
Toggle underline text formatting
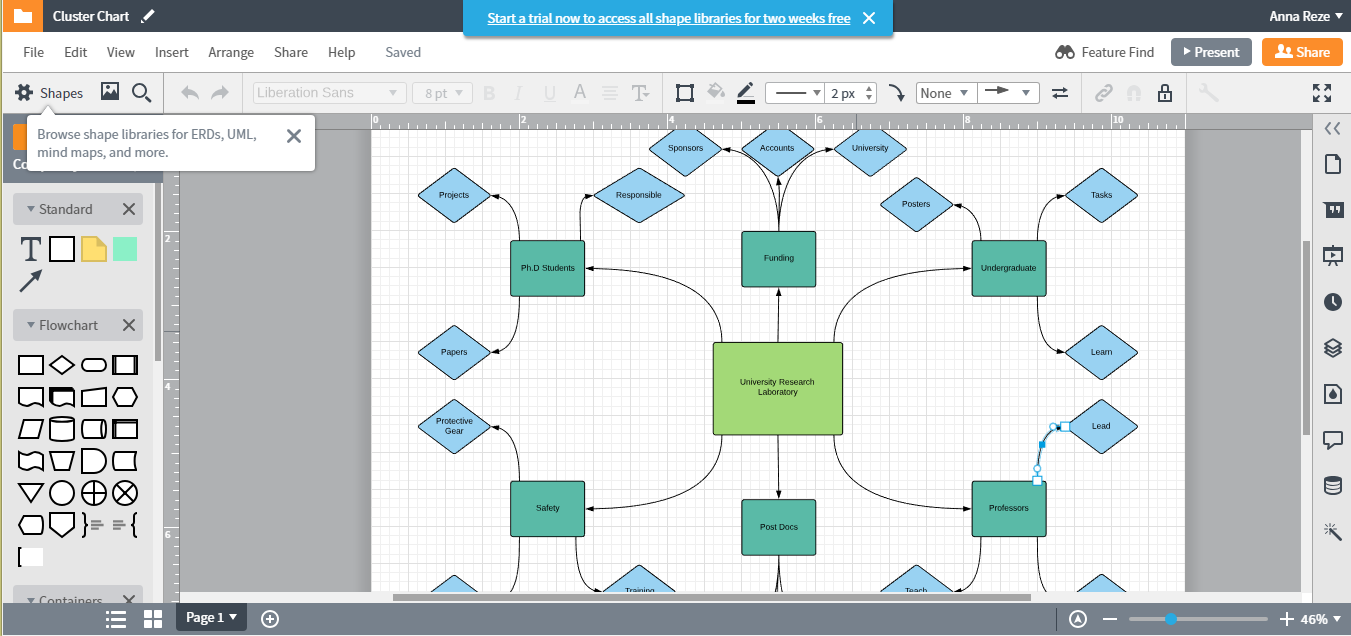coord(549,94)
